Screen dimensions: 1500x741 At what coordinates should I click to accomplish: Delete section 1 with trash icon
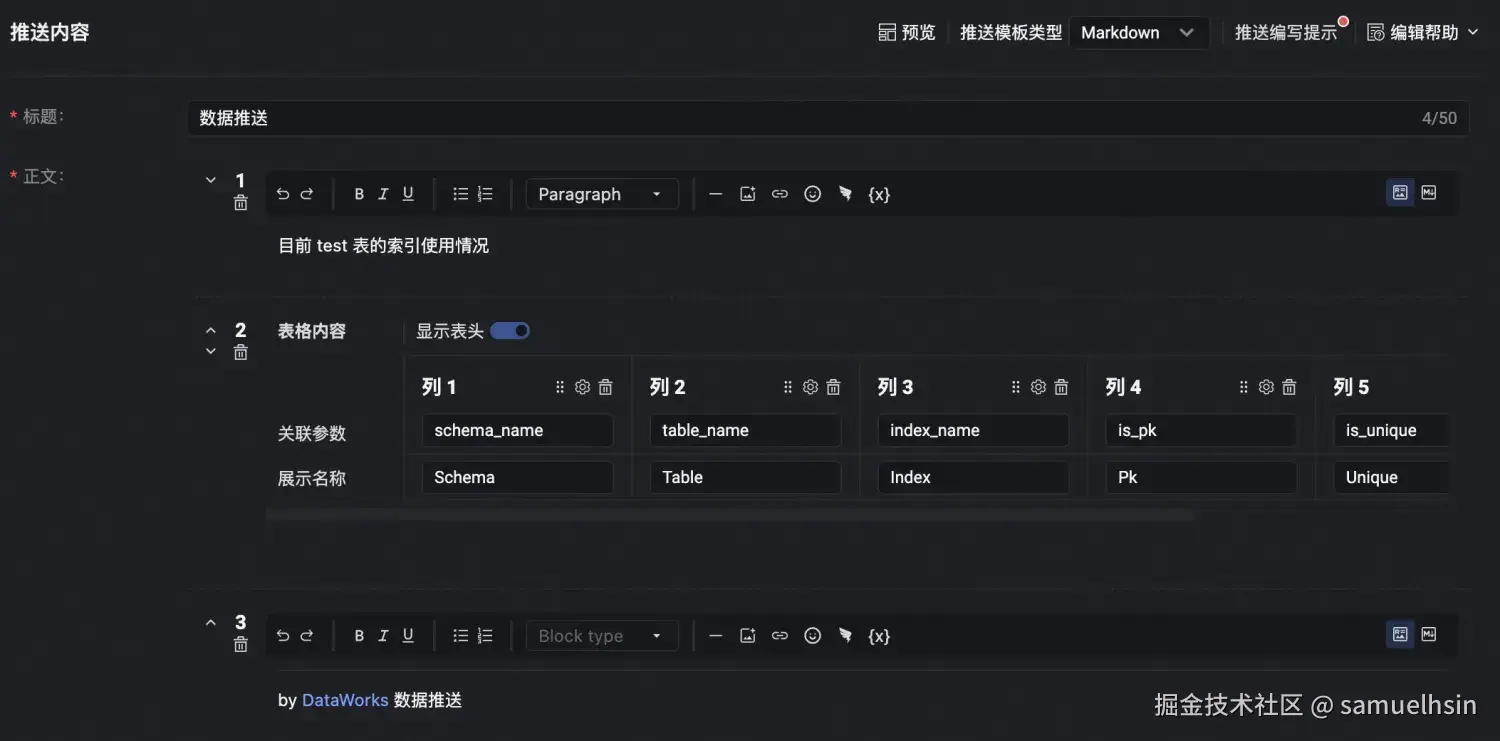tap(241, 203)
